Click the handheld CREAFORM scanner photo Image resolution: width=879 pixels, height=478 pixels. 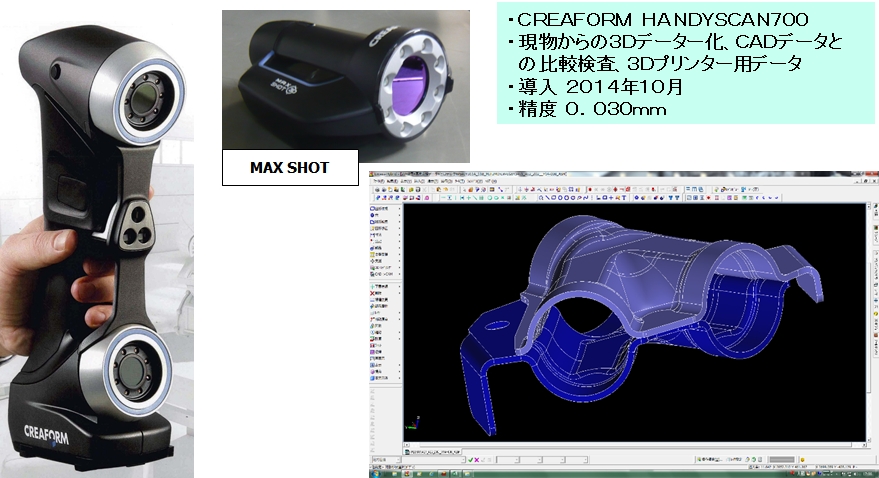pos(97,249)
